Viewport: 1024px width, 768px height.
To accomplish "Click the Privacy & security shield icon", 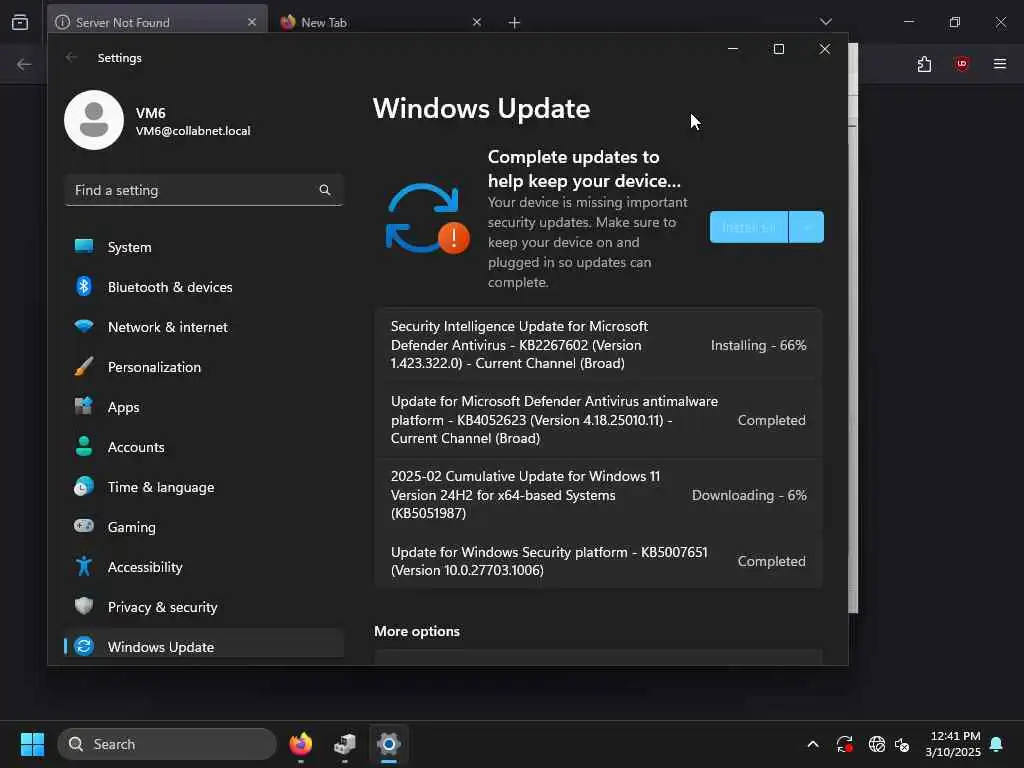I will click(x=84, y=606).
